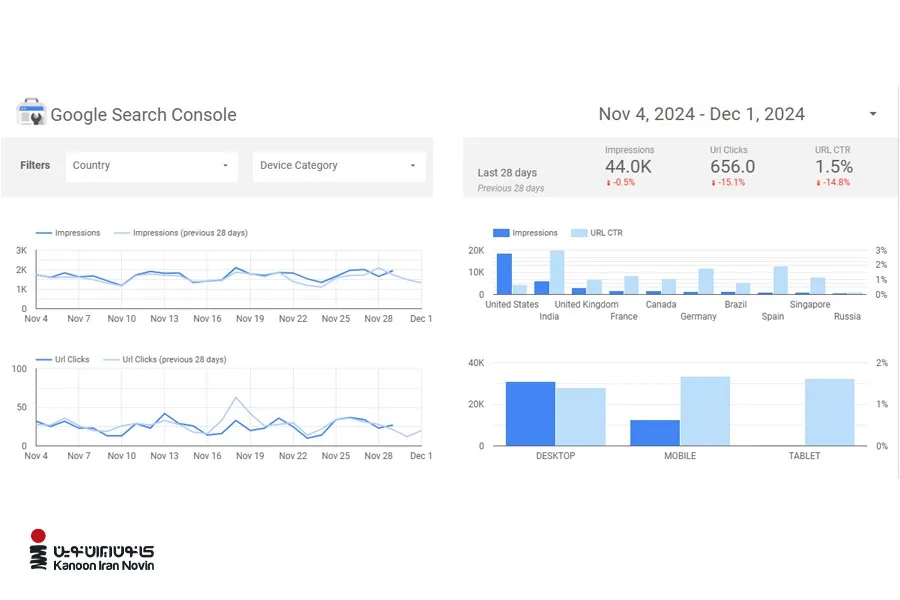Screen dimensions: 900x600
Task: Click the -0.5% impressions change indicator
Action: pos(620,183)
